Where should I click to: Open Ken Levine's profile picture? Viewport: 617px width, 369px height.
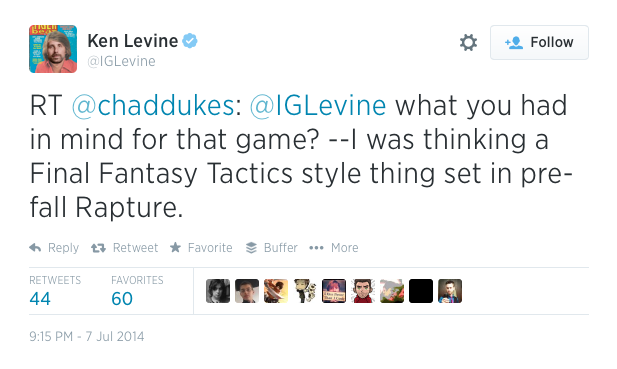click(53, 49)
